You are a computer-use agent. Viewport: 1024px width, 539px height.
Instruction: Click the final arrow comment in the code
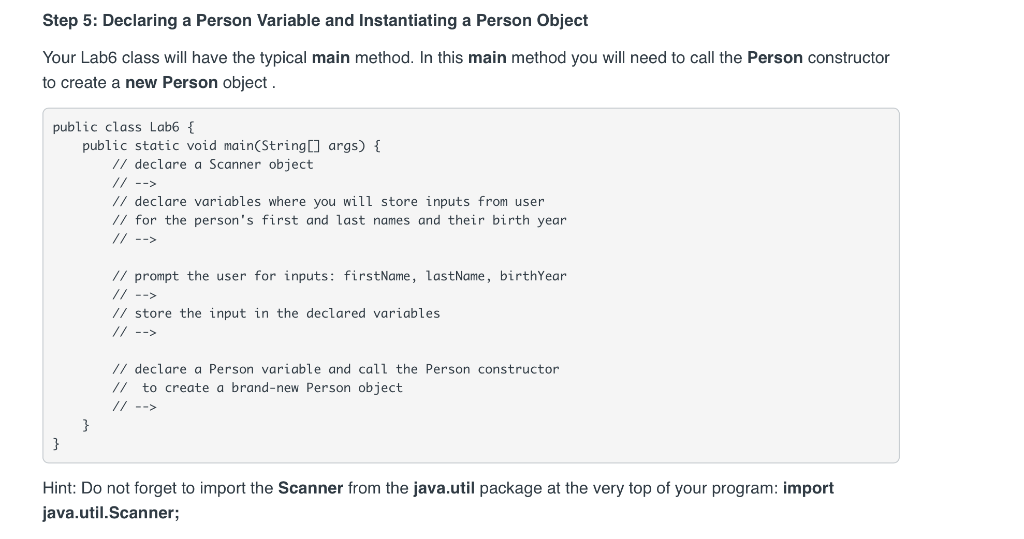[135, 406]
